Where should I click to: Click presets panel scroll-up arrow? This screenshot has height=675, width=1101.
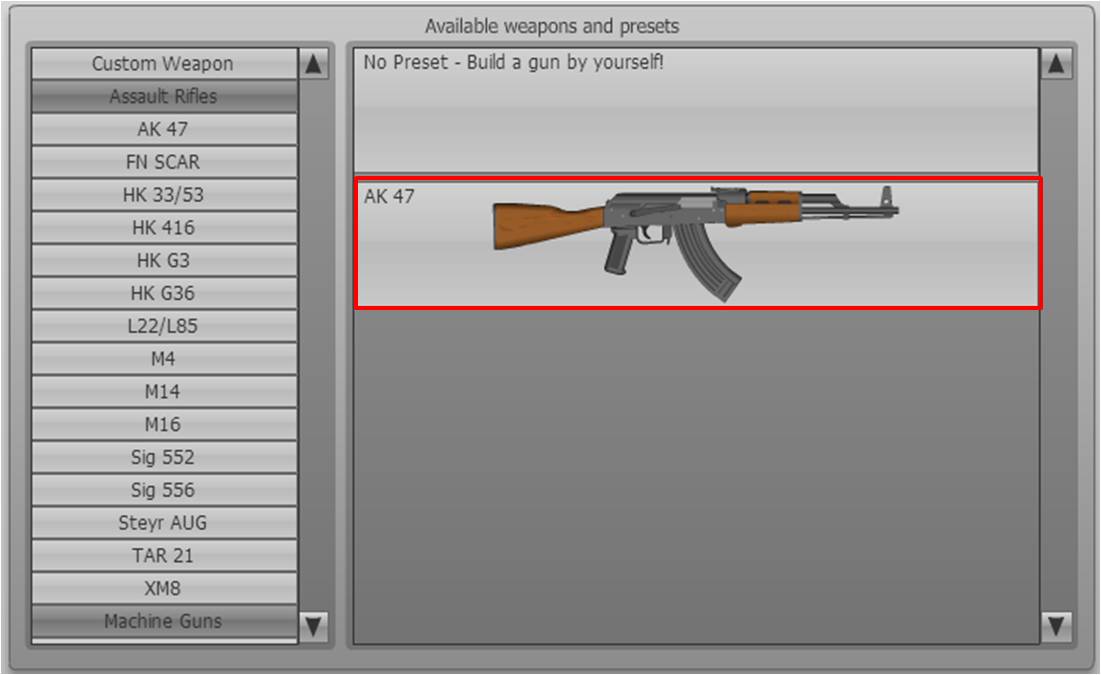pyautogui.click(x=1056, y=64)
